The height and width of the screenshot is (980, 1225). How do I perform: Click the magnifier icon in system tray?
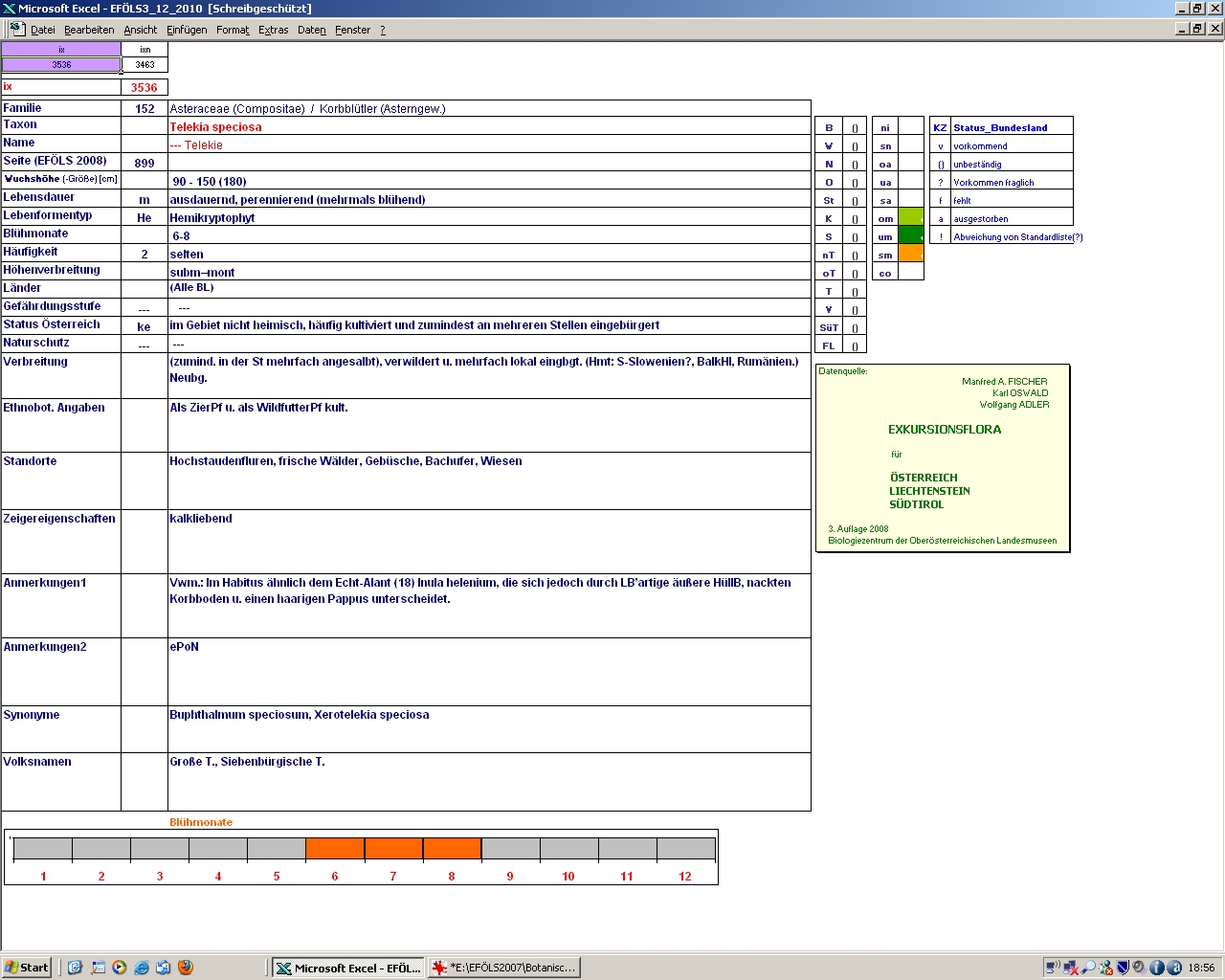pyautogui.click(x=1088, y=968)
